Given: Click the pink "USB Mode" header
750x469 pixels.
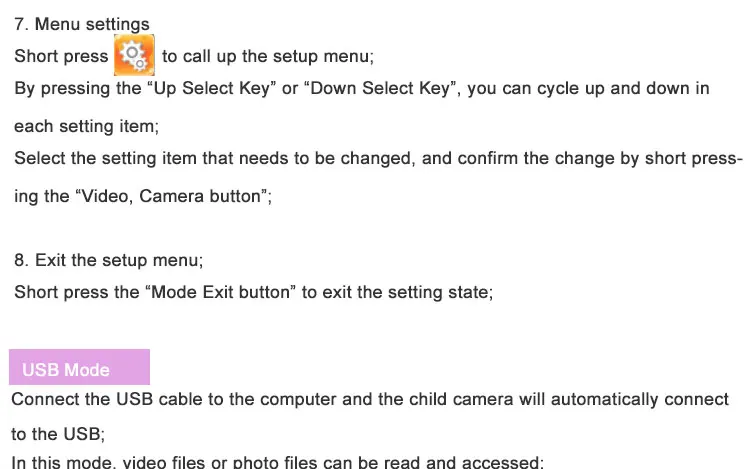Looking at the screenshot, I should click(79, 368).
